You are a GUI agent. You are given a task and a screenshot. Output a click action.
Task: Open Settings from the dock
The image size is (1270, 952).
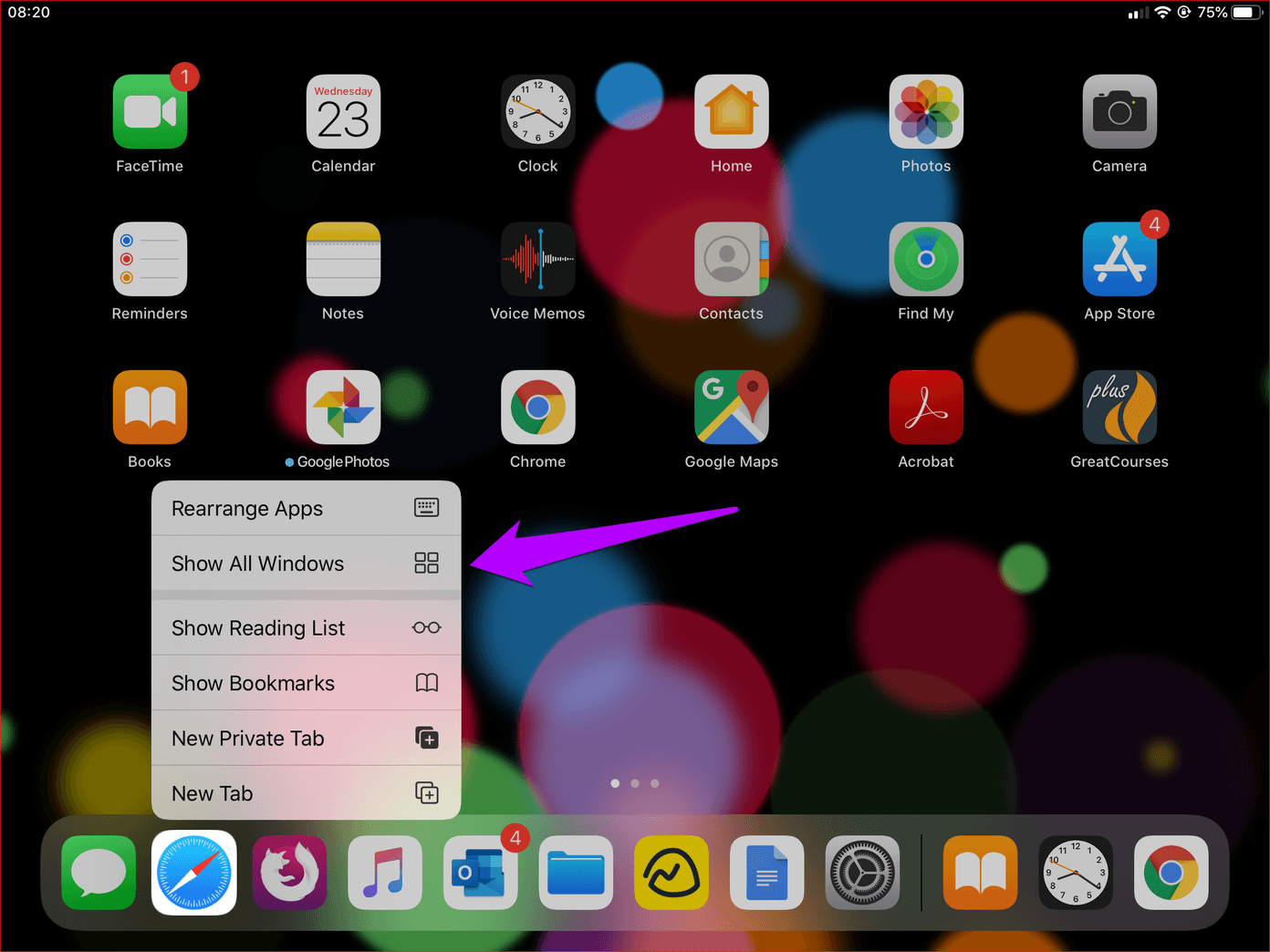tap(862, 873)
